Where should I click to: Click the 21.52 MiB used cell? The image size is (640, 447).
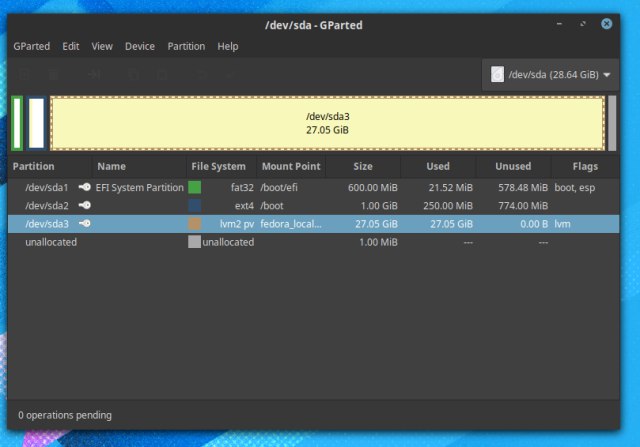point(451,187)
